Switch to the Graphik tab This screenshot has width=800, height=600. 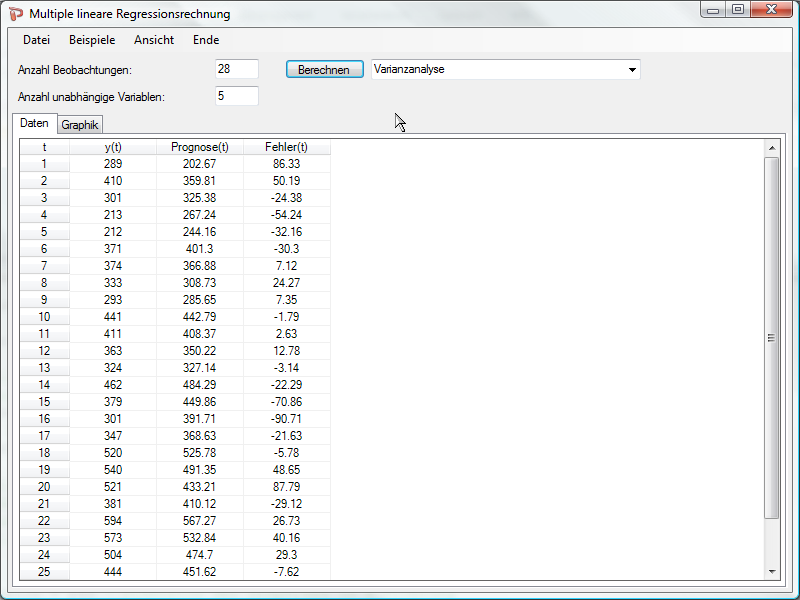79,125
